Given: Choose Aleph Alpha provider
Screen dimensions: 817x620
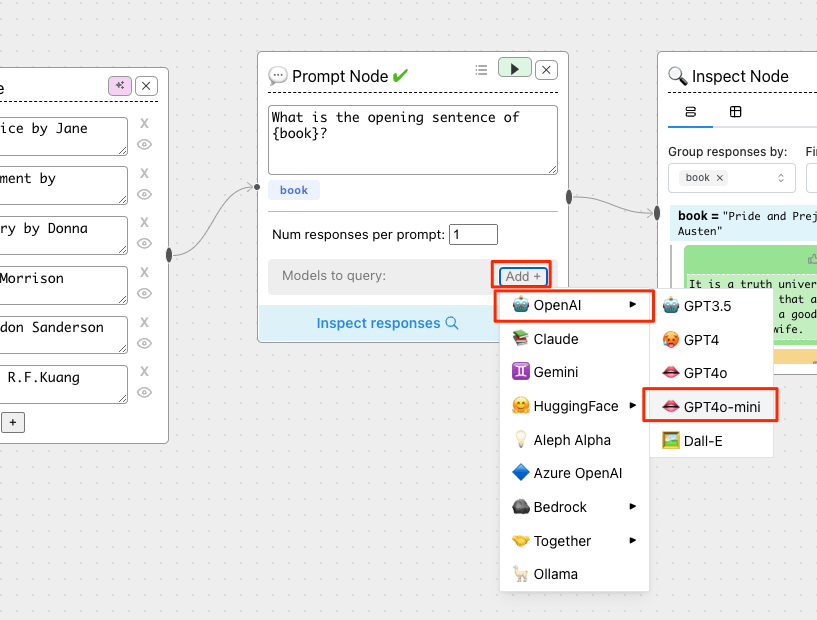Looking at the screenshot, I should [574, 440].
